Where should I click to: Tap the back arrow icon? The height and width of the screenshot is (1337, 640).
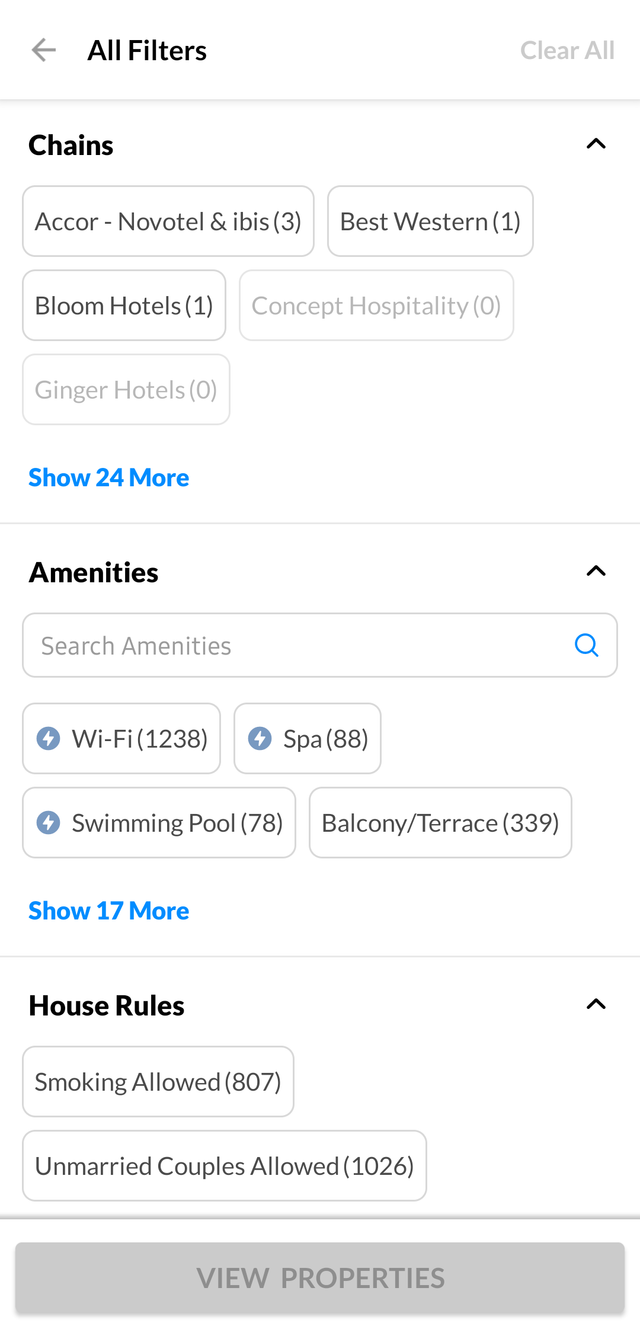pyautogui.click(x=43, y=50)
